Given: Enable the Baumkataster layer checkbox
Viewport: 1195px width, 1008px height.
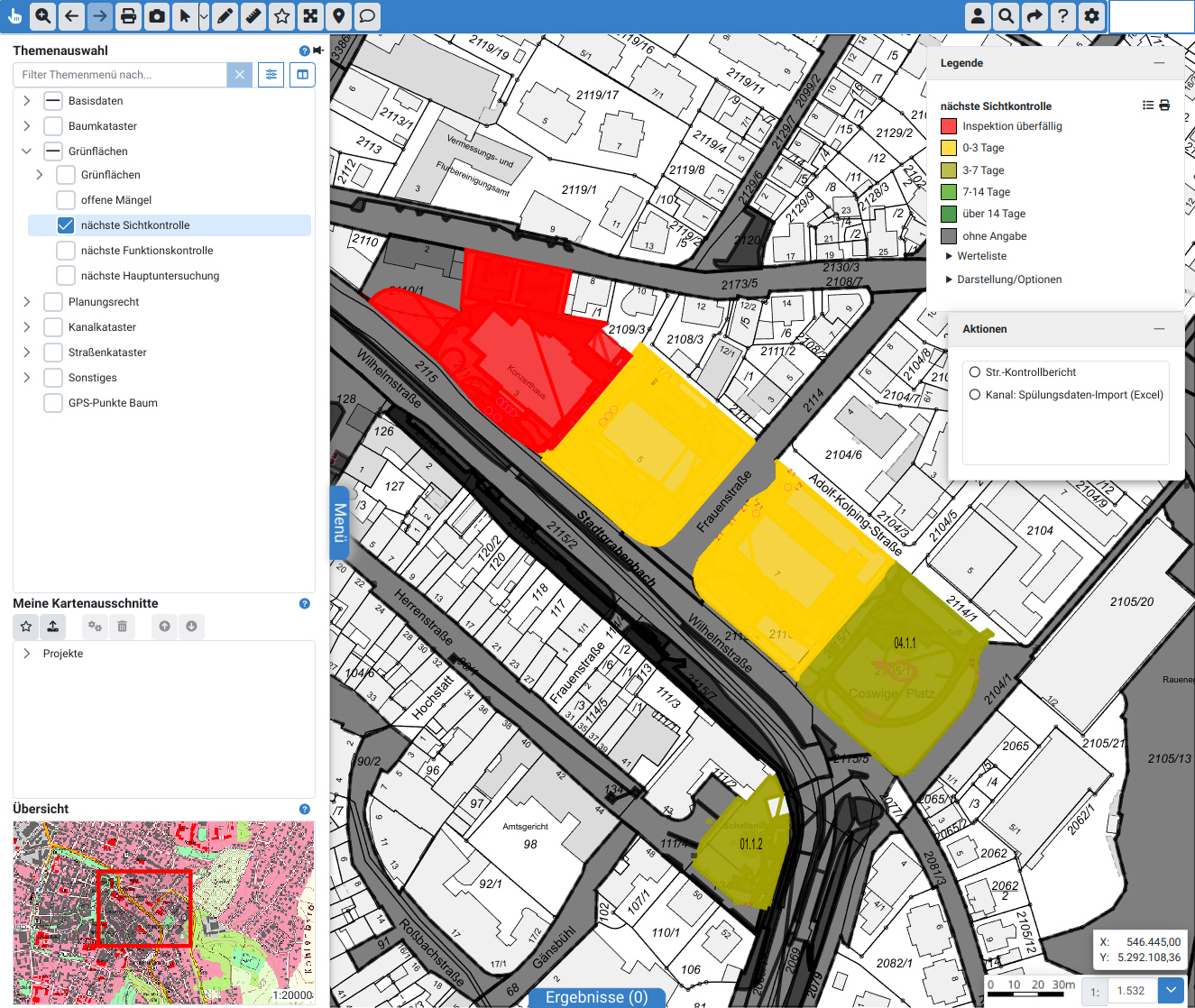Looking at the screenshot, I should coord(53,126).
